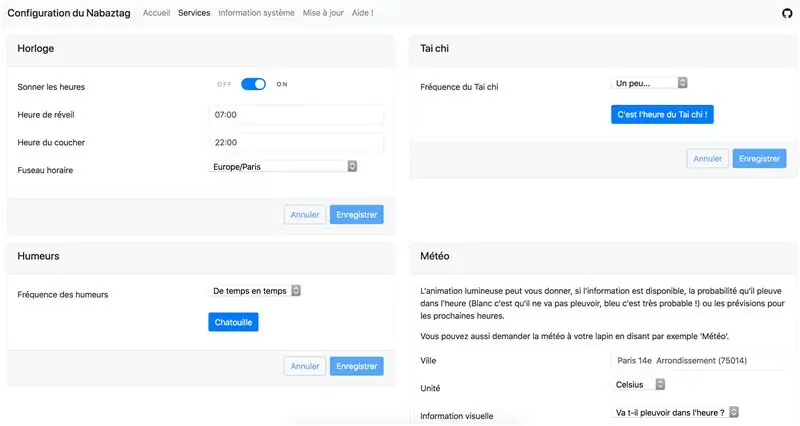
Task: Click the Météo panel heading
Action: coord(435,256)
